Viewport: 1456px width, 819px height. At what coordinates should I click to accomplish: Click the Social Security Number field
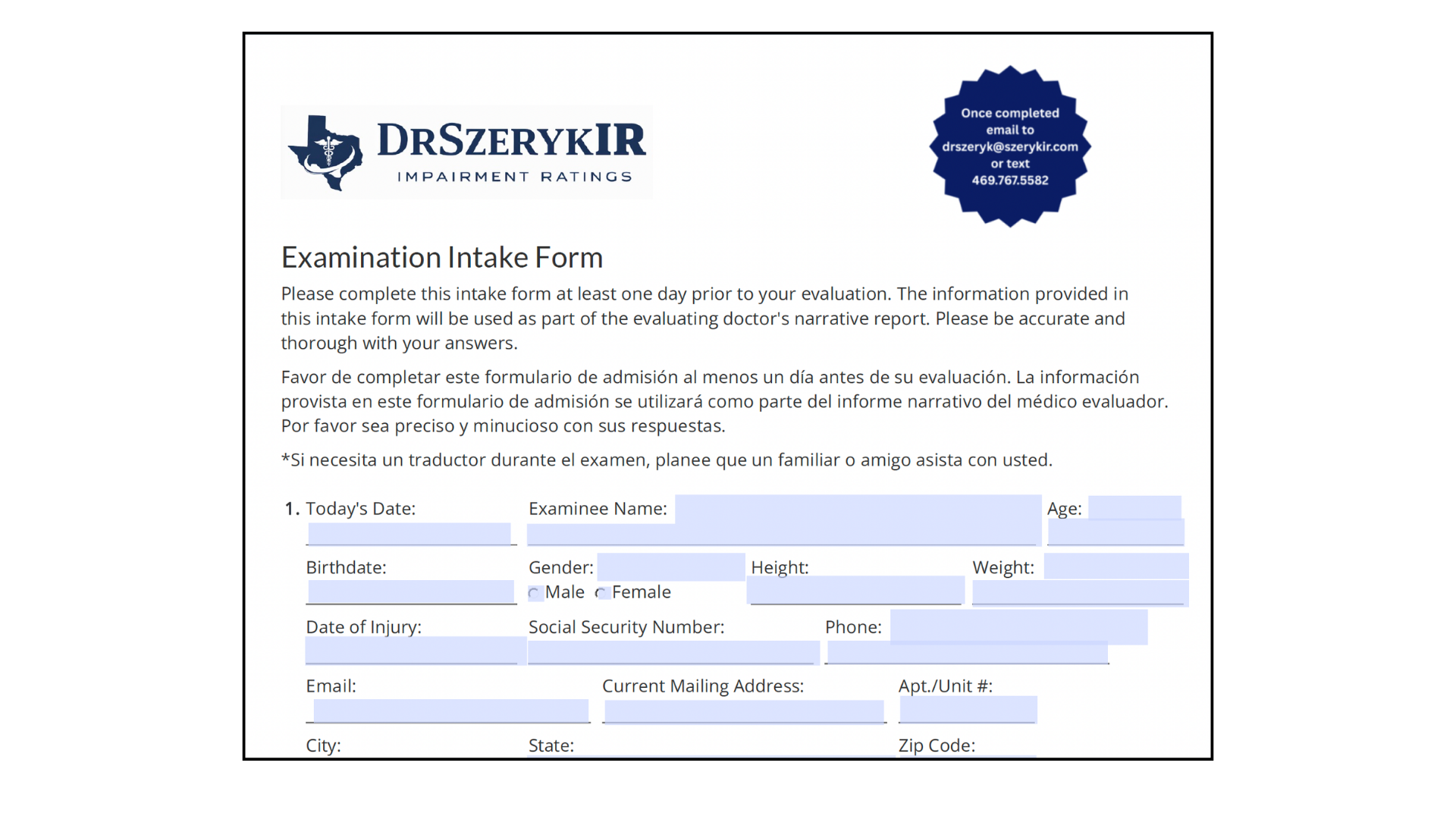click(673, 652)
